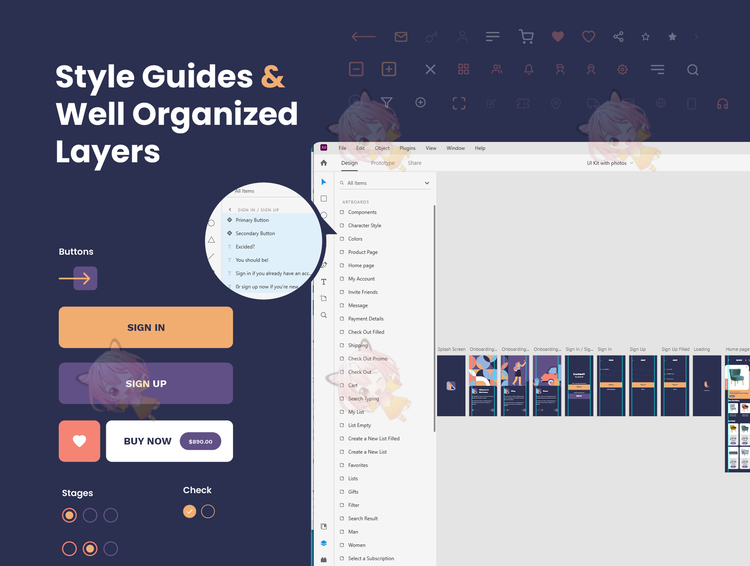Expand the All Items filter dropdown

click(427, 183)
